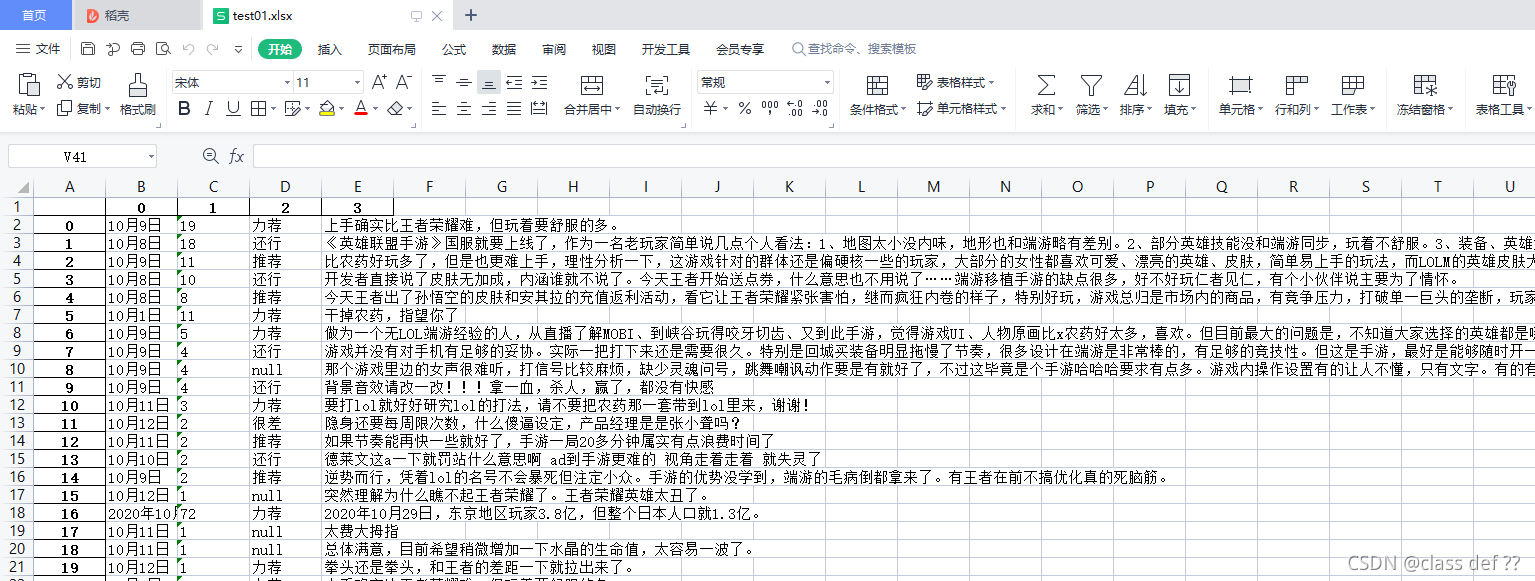1535x581 pixels.
Task: Add new document tab with plus button
Action: coord(472,15)
